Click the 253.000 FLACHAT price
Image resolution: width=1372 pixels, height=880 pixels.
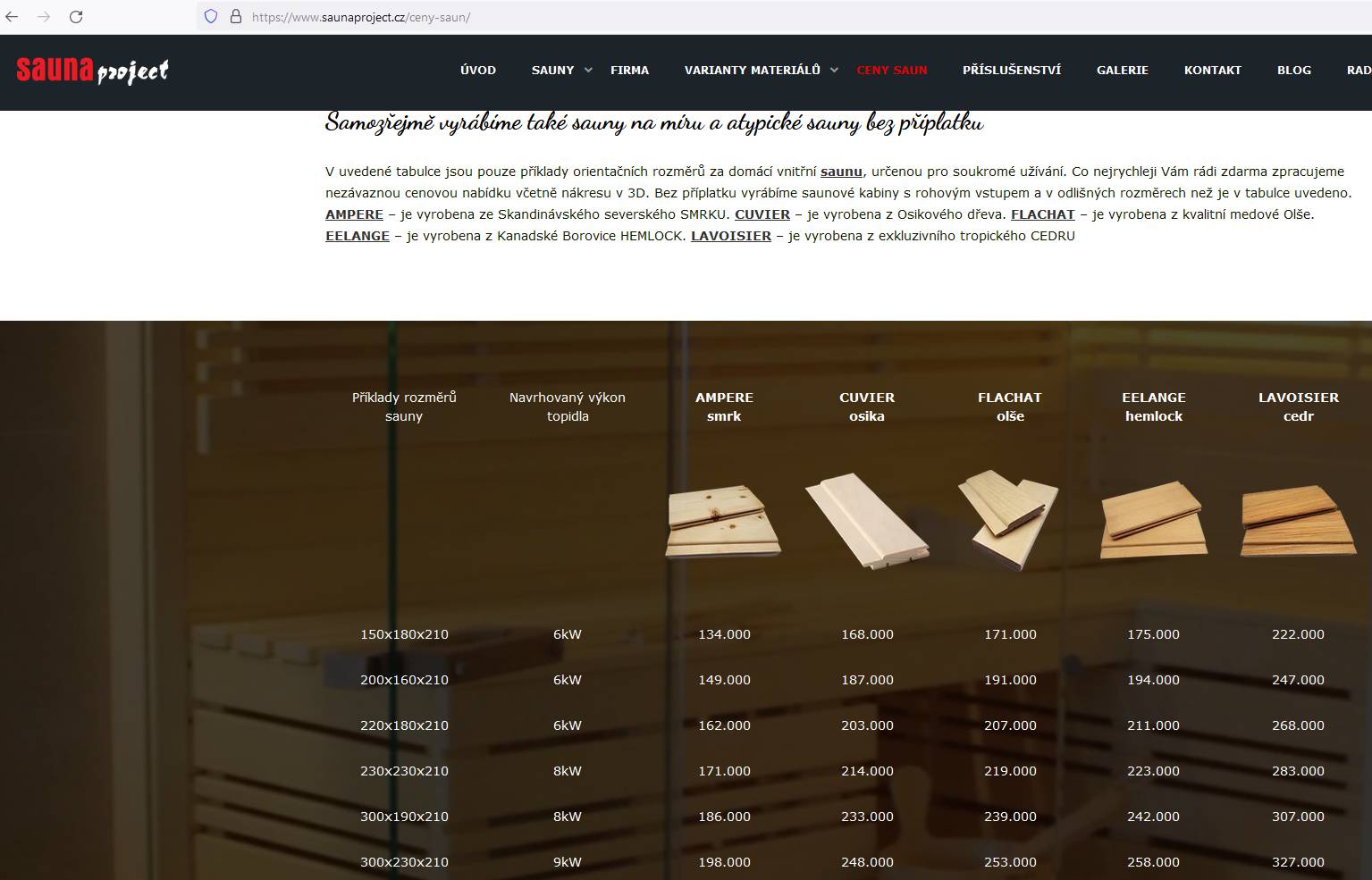coord(1010,862)
